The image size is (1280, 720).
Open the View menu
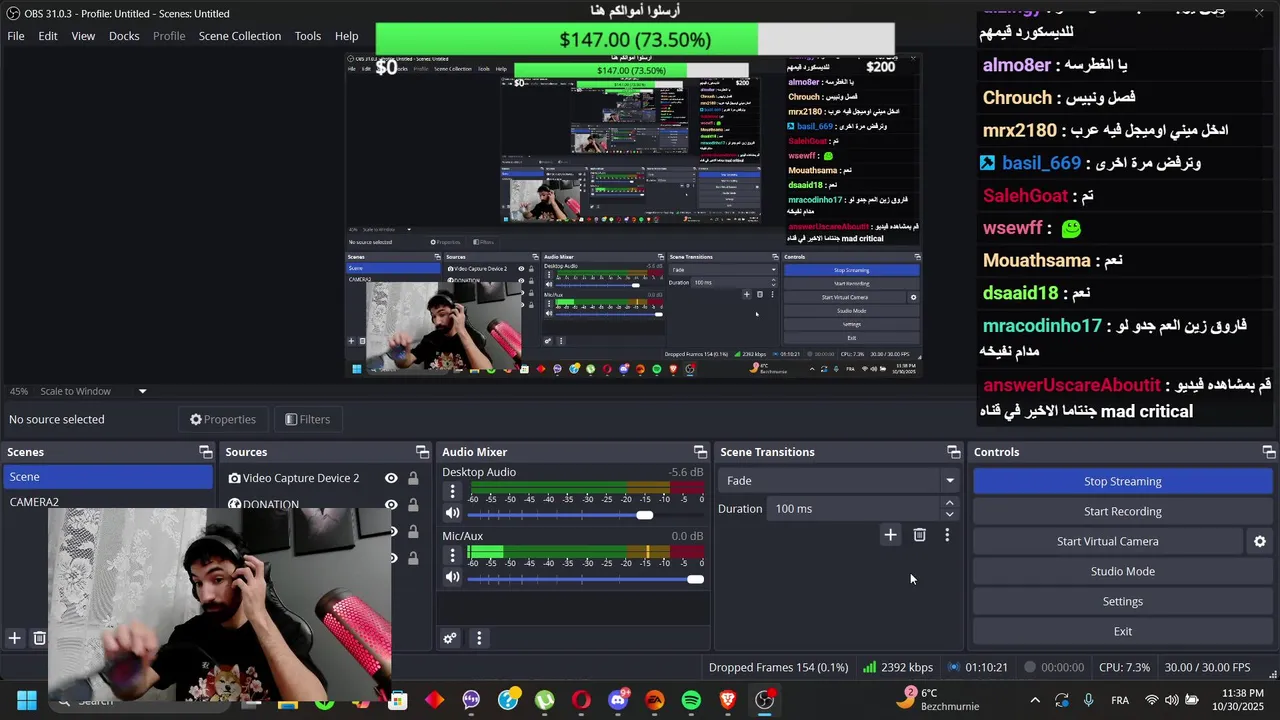tap(83, 36)
